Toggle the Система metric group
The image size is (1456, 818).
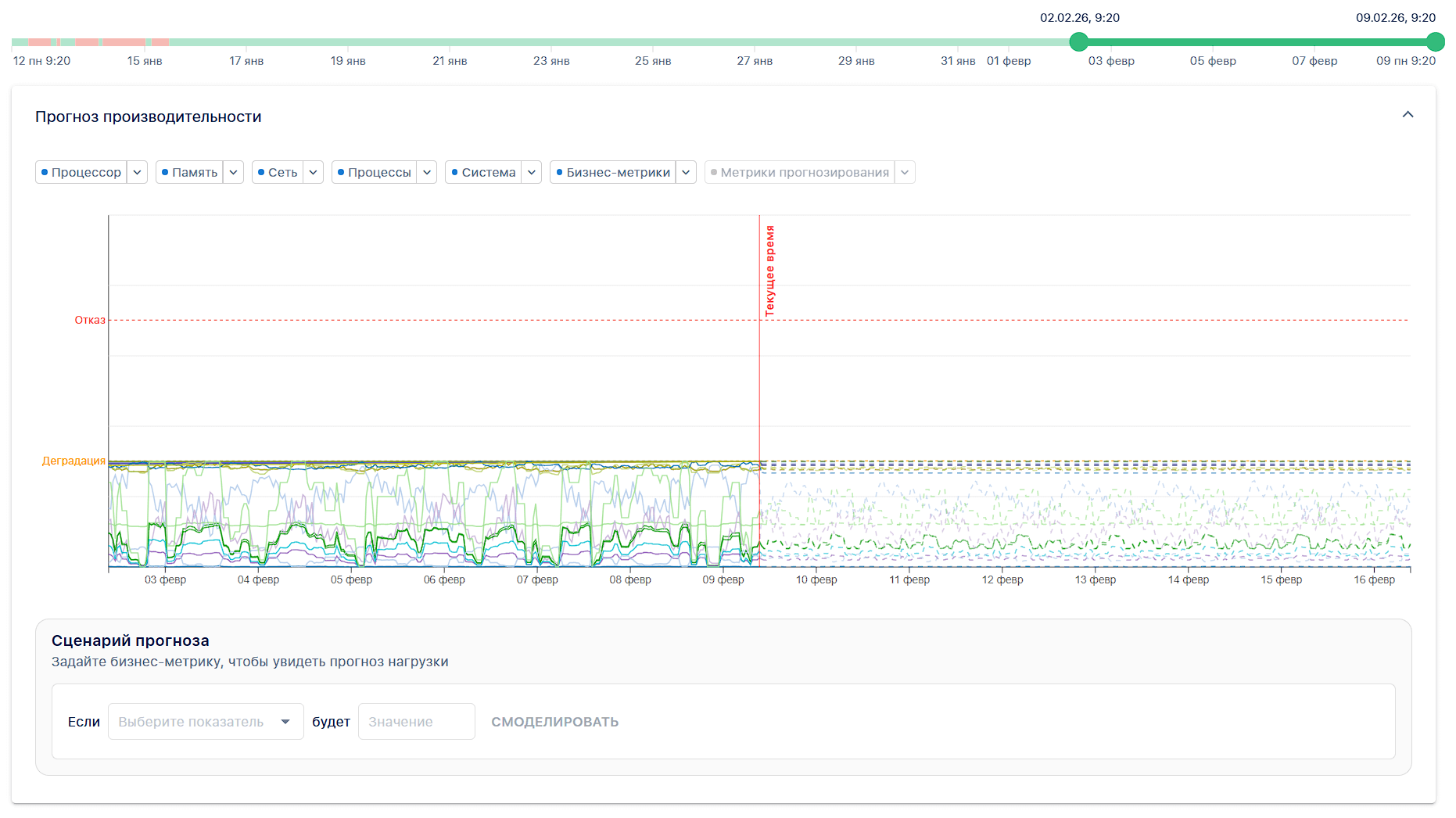(x=483, y=172)
